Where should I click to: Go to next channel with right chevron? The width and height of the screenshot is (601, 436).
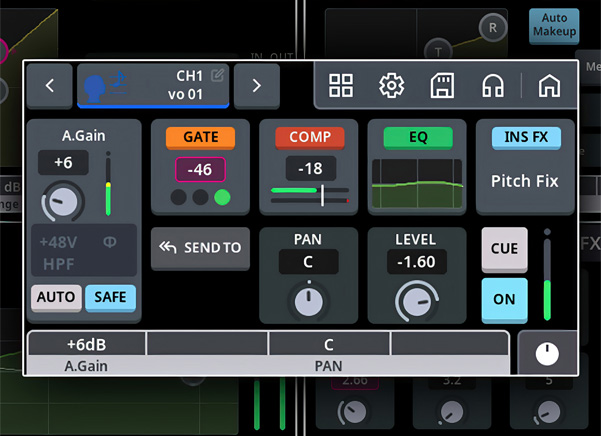point(256,86)
